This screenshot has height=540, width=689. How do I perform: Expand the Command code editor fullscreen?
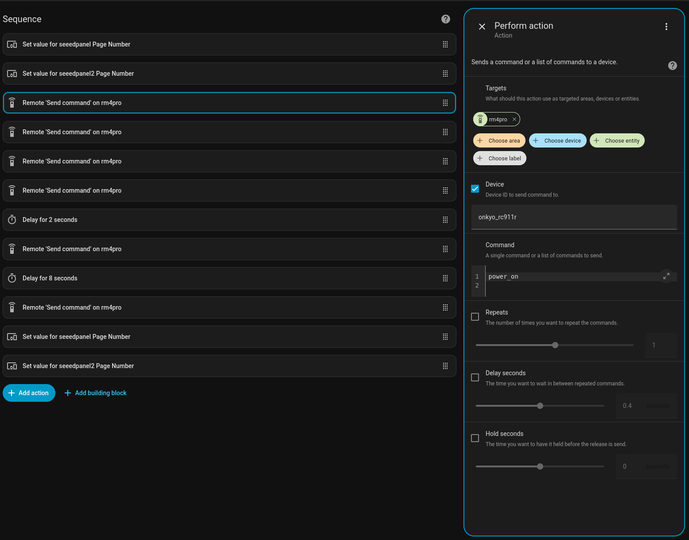[x=666, y=276]
